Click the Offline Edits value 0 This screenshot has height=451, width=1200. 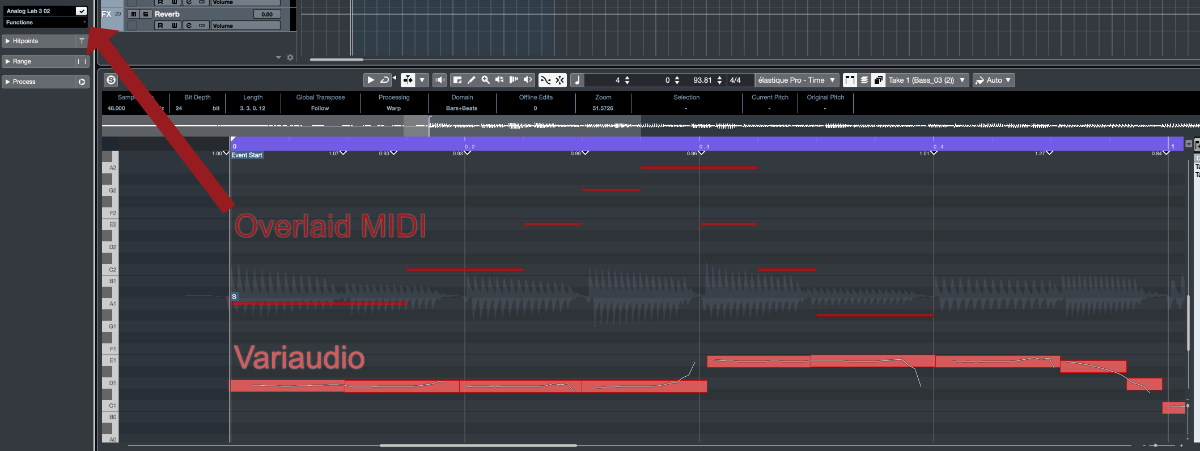[535, 107]
